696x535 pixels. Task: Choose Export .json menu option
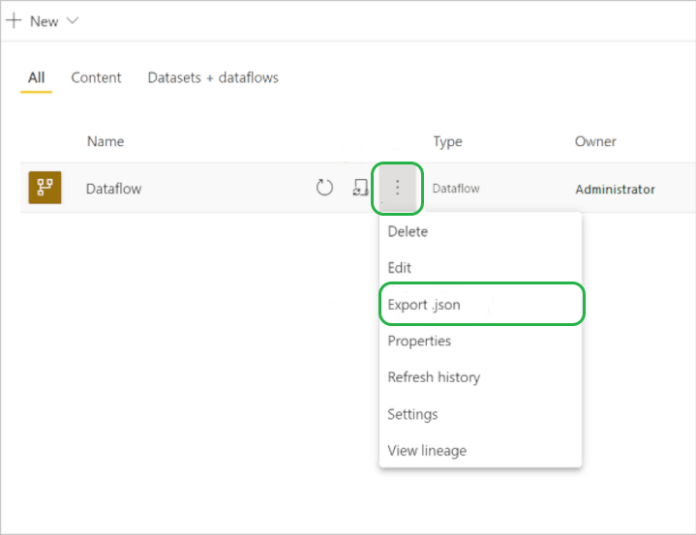pyautogui.click(x=425, y=305)
